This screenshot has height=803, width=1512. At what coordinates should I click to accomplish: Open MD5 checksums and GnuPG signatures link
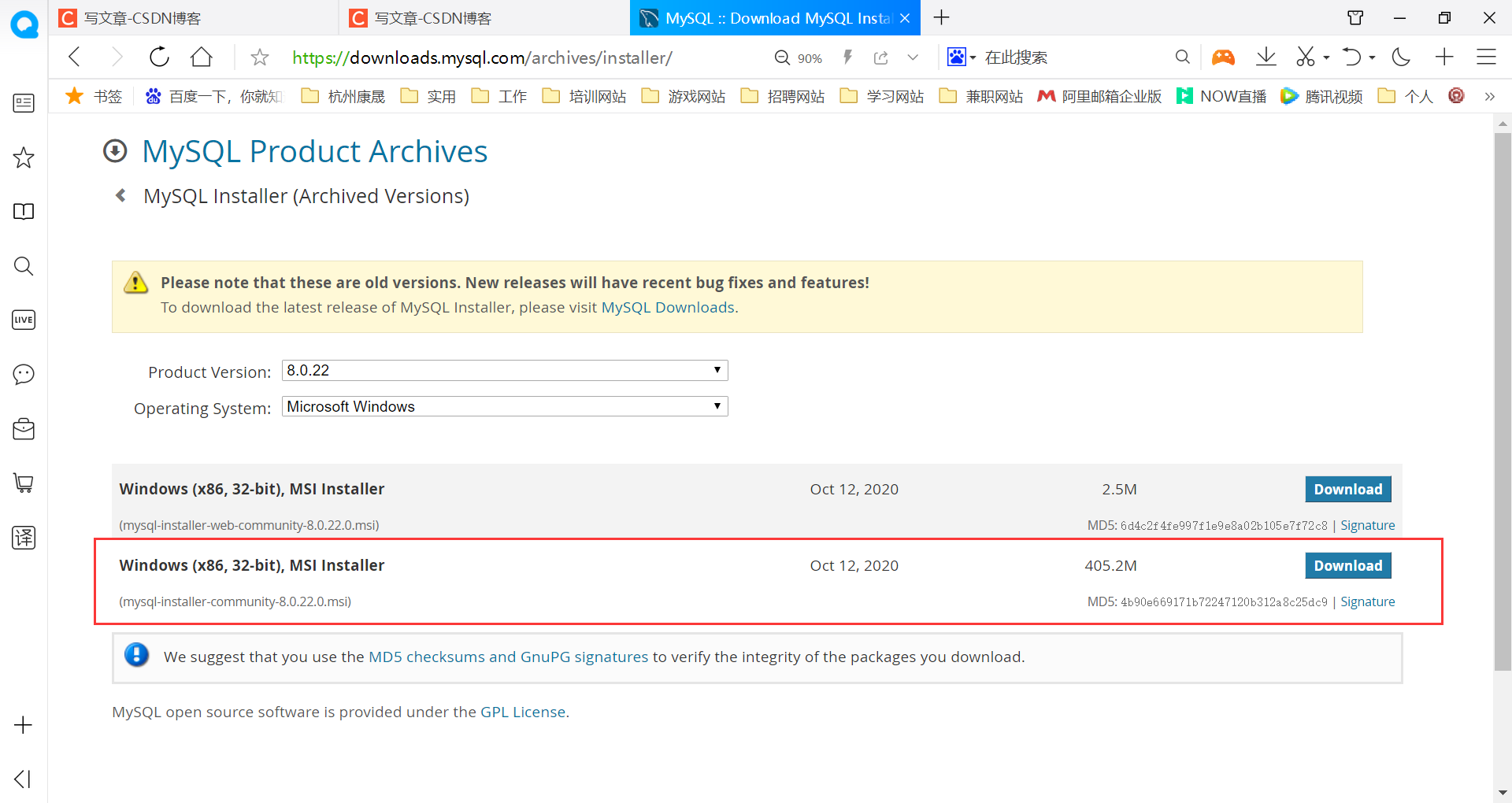[x=509, y=657]
